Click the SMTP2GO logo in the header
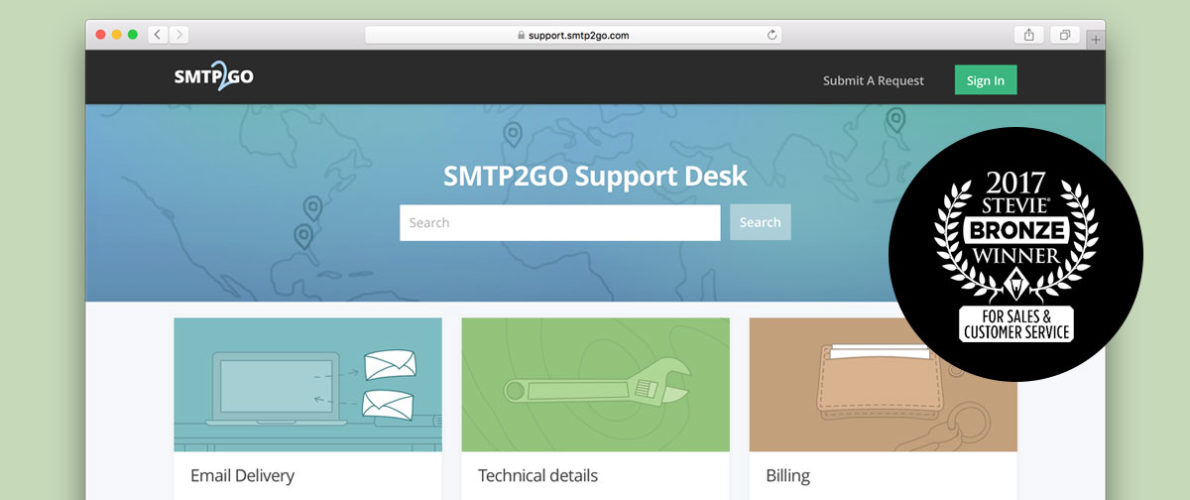 click(x=214, y=77)
